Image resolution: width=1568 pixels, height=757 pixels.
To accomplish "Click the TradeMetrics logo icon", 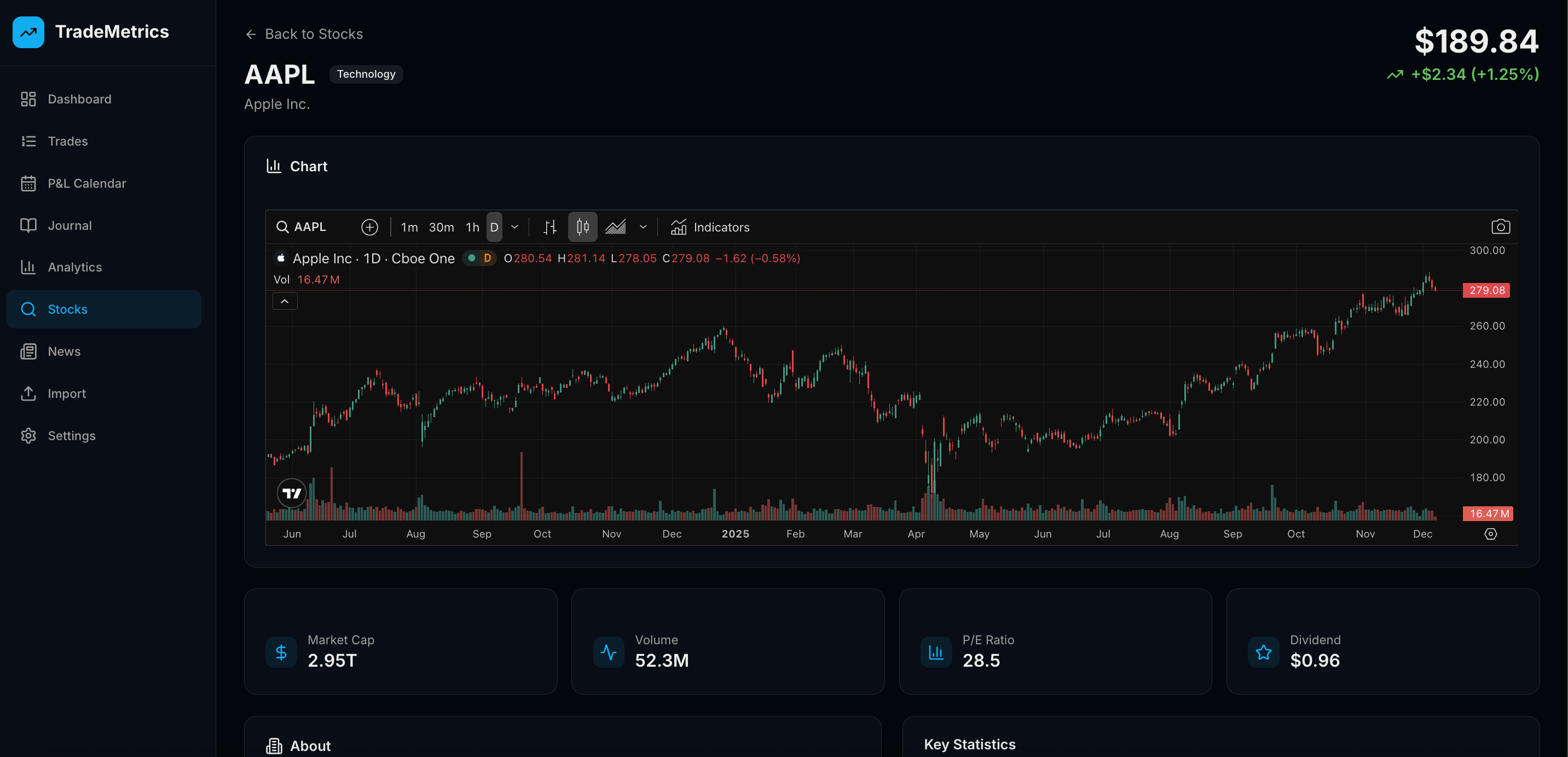I will coord(28,32).
